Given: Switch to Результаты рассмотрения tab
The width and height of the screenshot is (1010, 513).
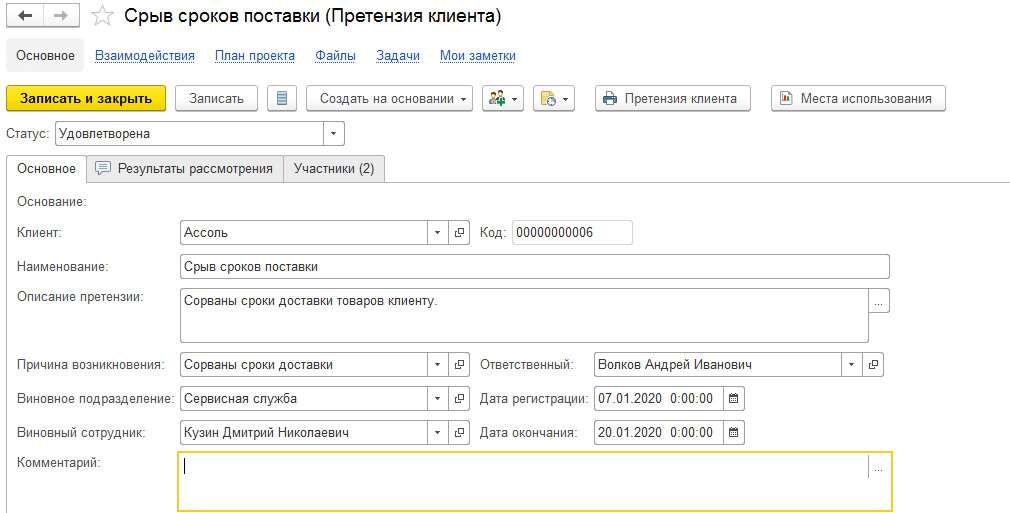Looking at the screenshot, I should (x=184, y=169).
